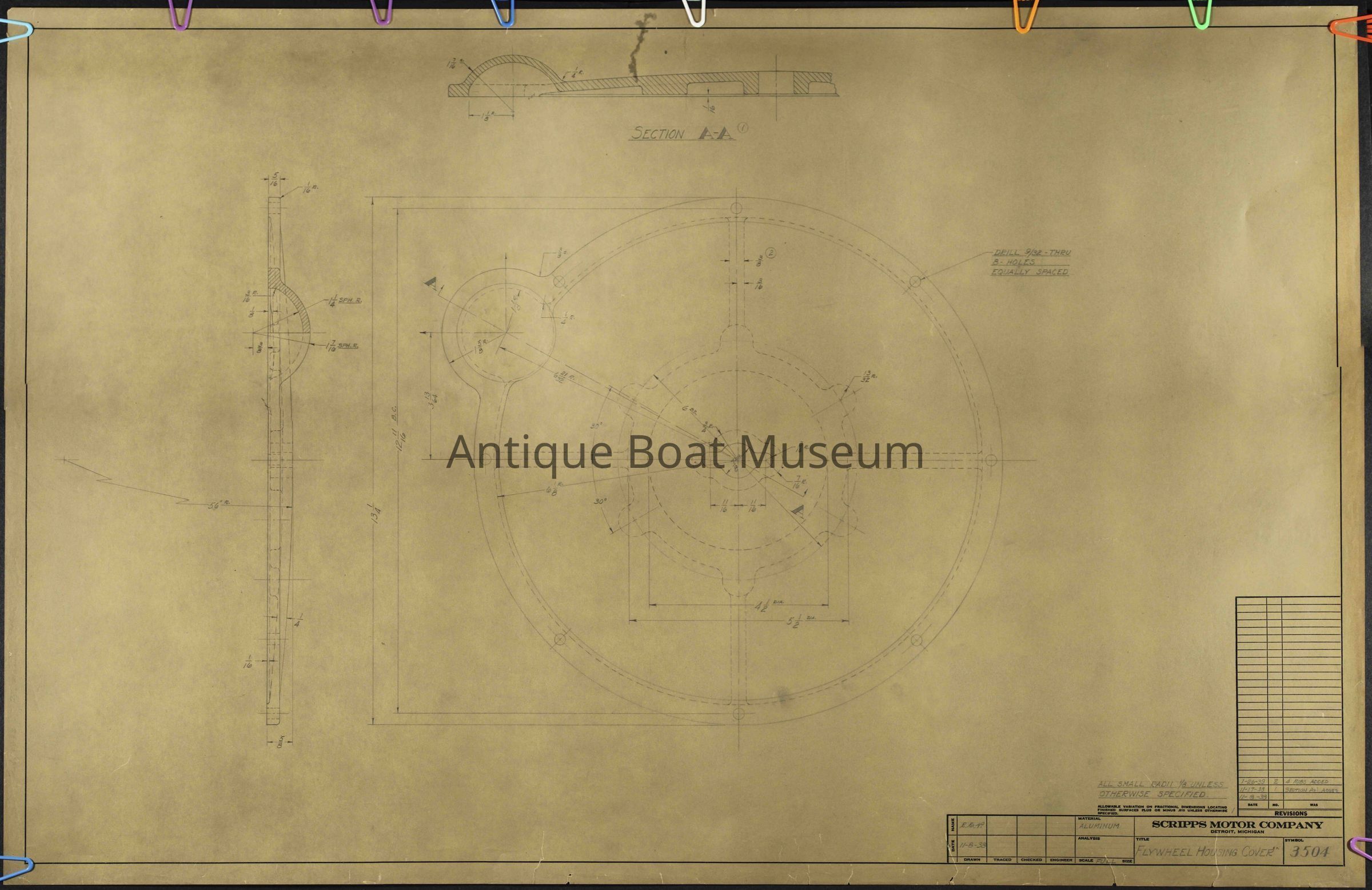Screen dimensions: 1372x890
Task: Click the circled 1 beside Section A-A
Action: point(743,129)
